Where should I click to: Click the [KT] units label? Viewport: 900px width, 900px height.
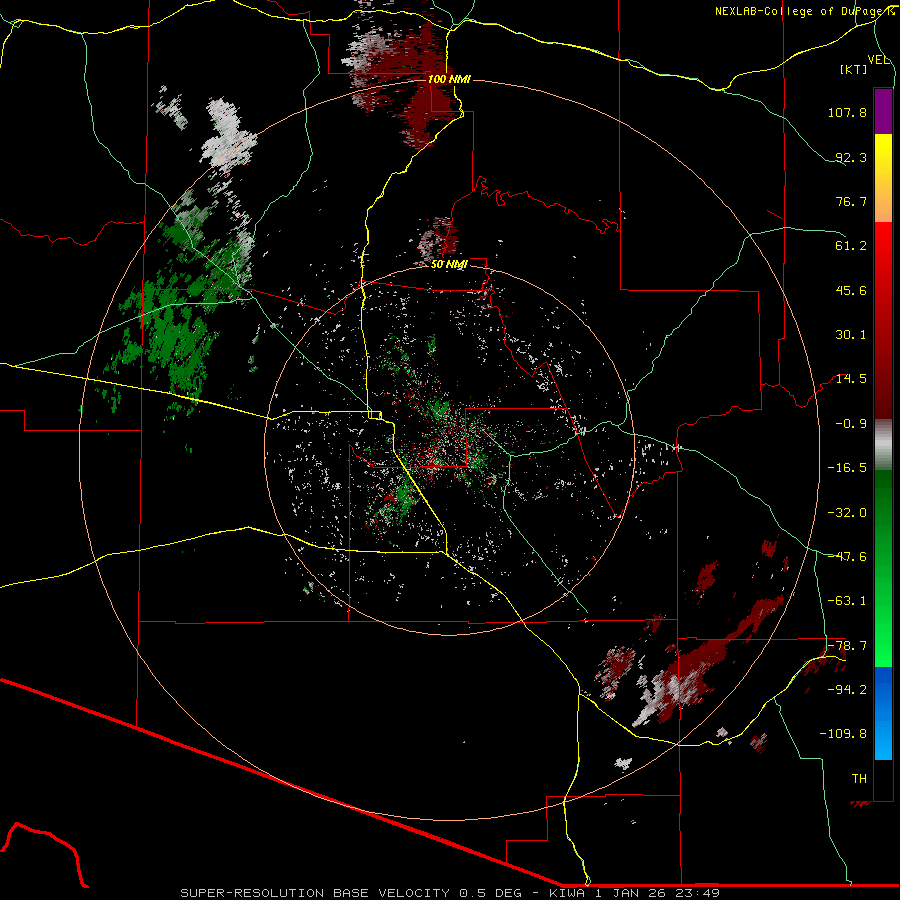[854, 69]
